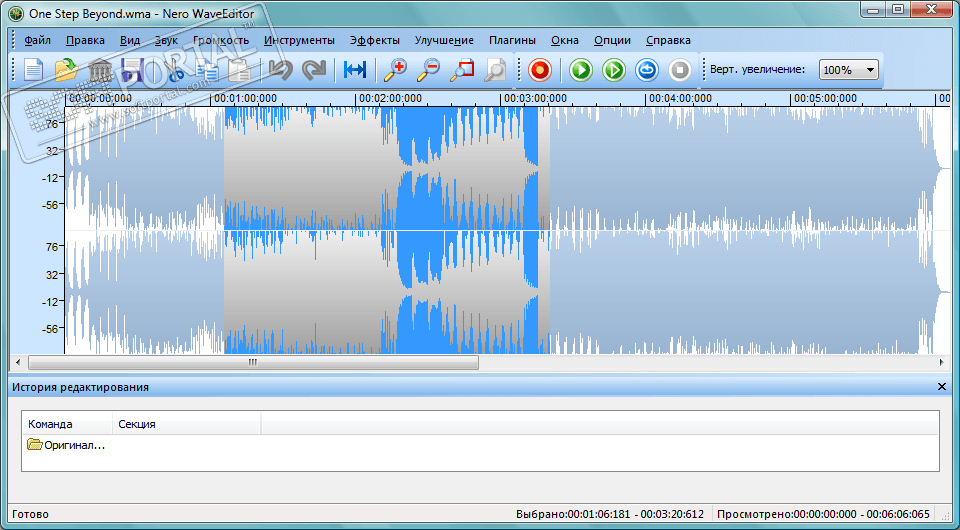Open the Улучшение menu
The height and width of the screenshot is (530, 960).
click(444, 40)
